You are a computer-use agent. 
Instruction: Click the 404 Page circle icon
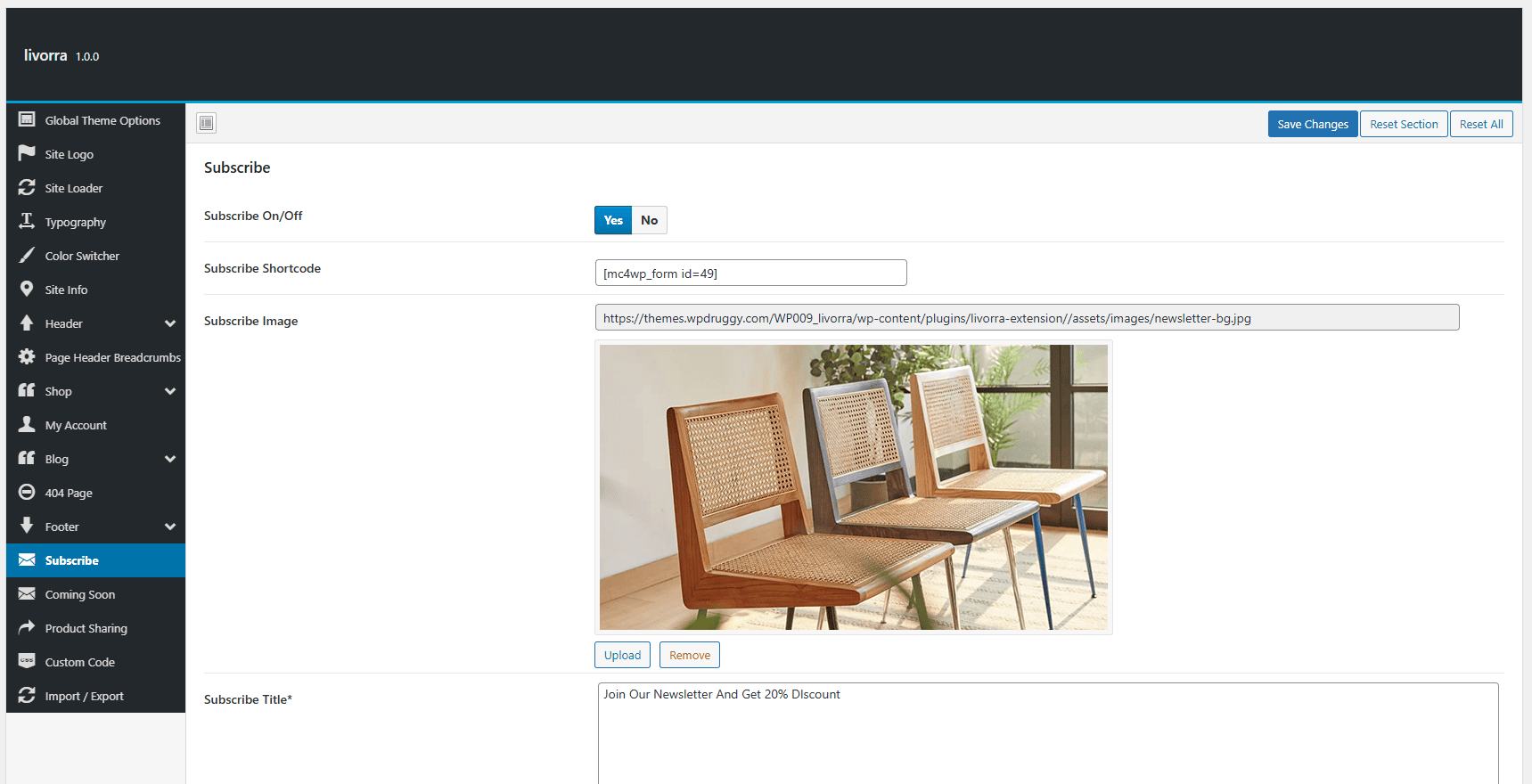[x=27, y=492]
